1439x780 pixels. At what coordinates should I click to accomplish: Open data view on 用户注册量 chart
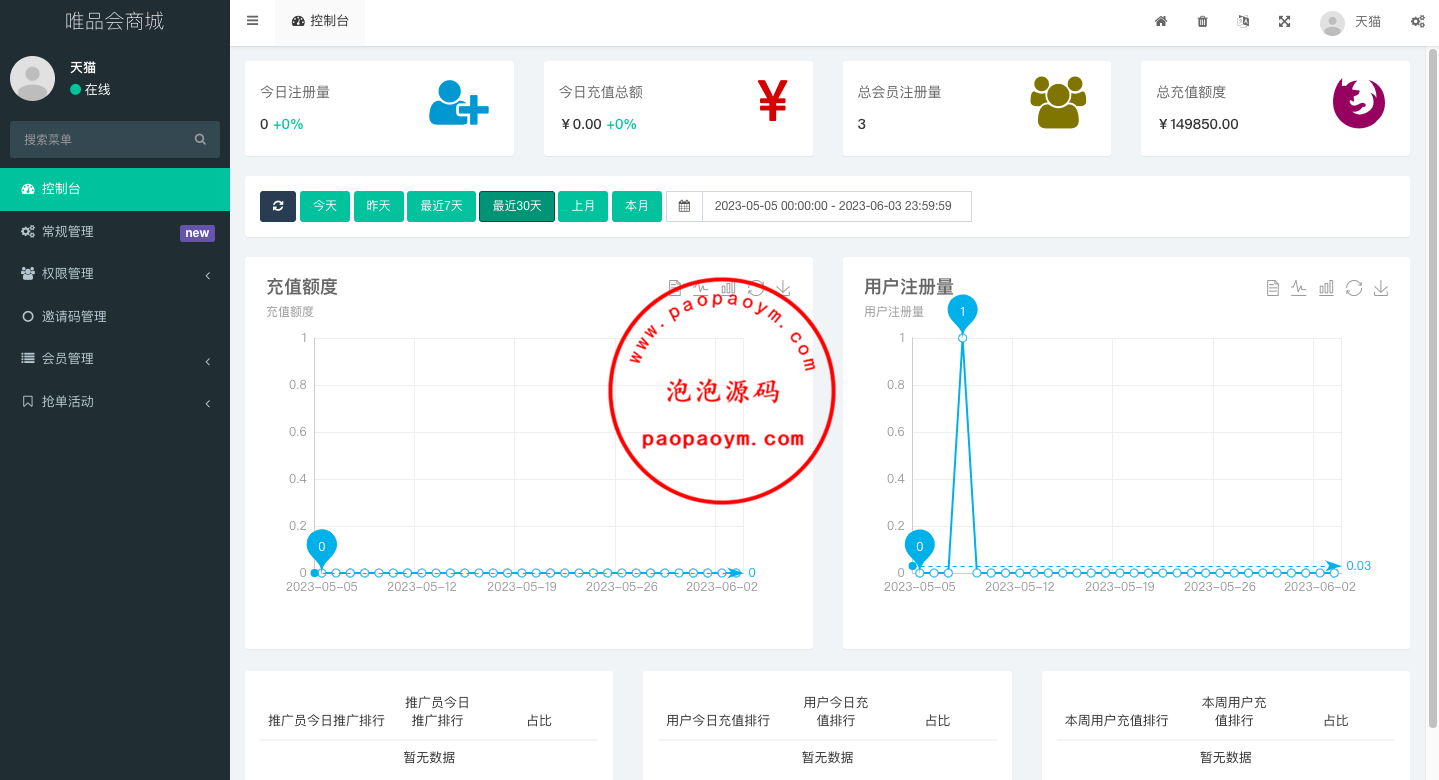tap(1272, 288)
